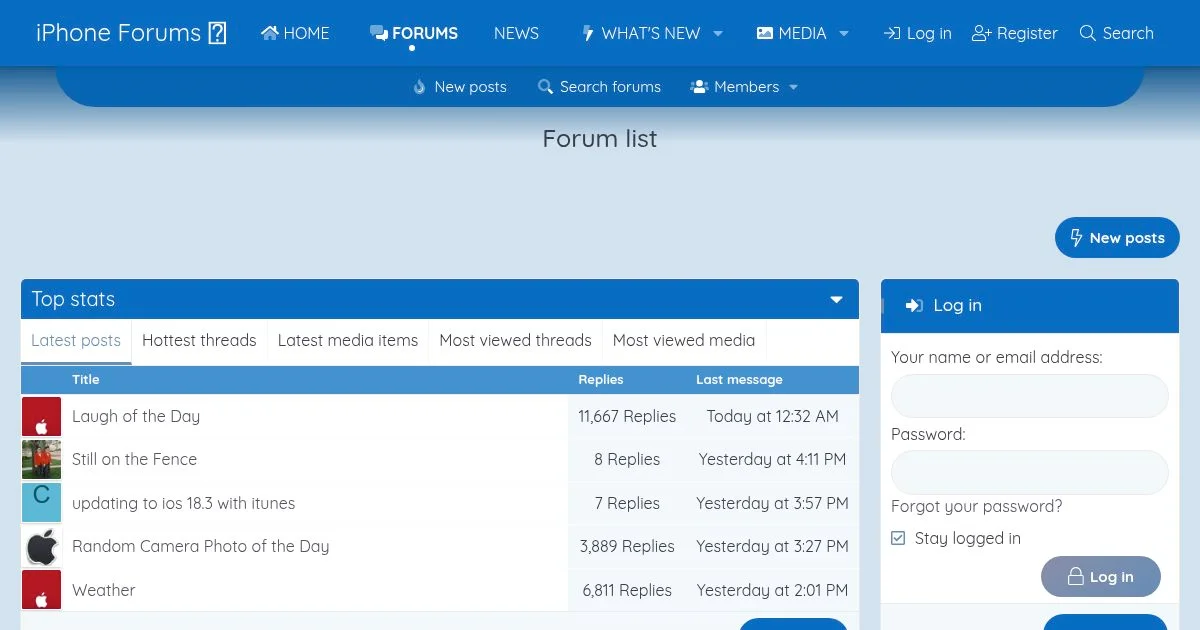Click the add-user icon beside Register
Screen dimensions: 1200x630
click(x=981, y=33)
